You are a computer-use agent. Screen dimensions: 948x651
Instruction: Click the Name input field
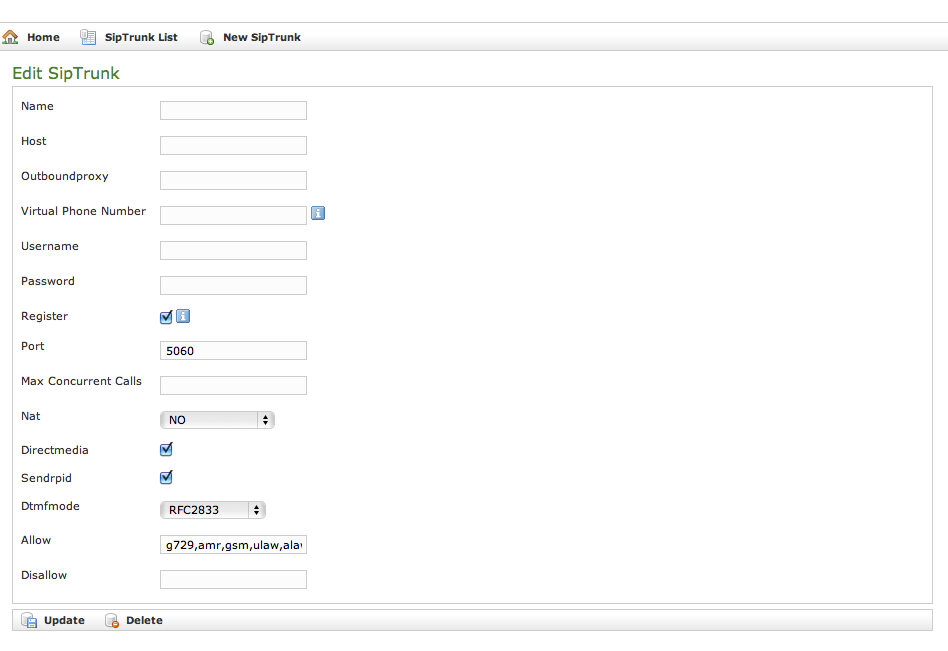click(233, 110)
